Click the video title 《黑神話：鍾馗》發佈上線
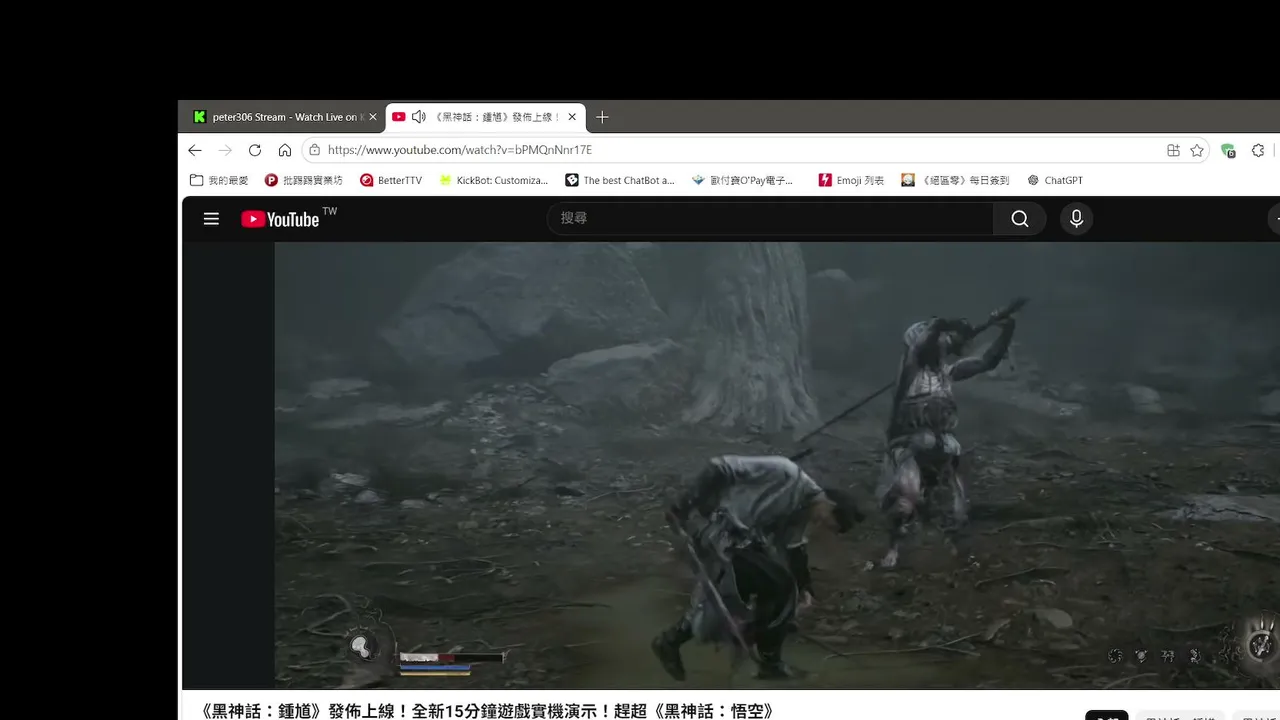 (x=487, y=711)
